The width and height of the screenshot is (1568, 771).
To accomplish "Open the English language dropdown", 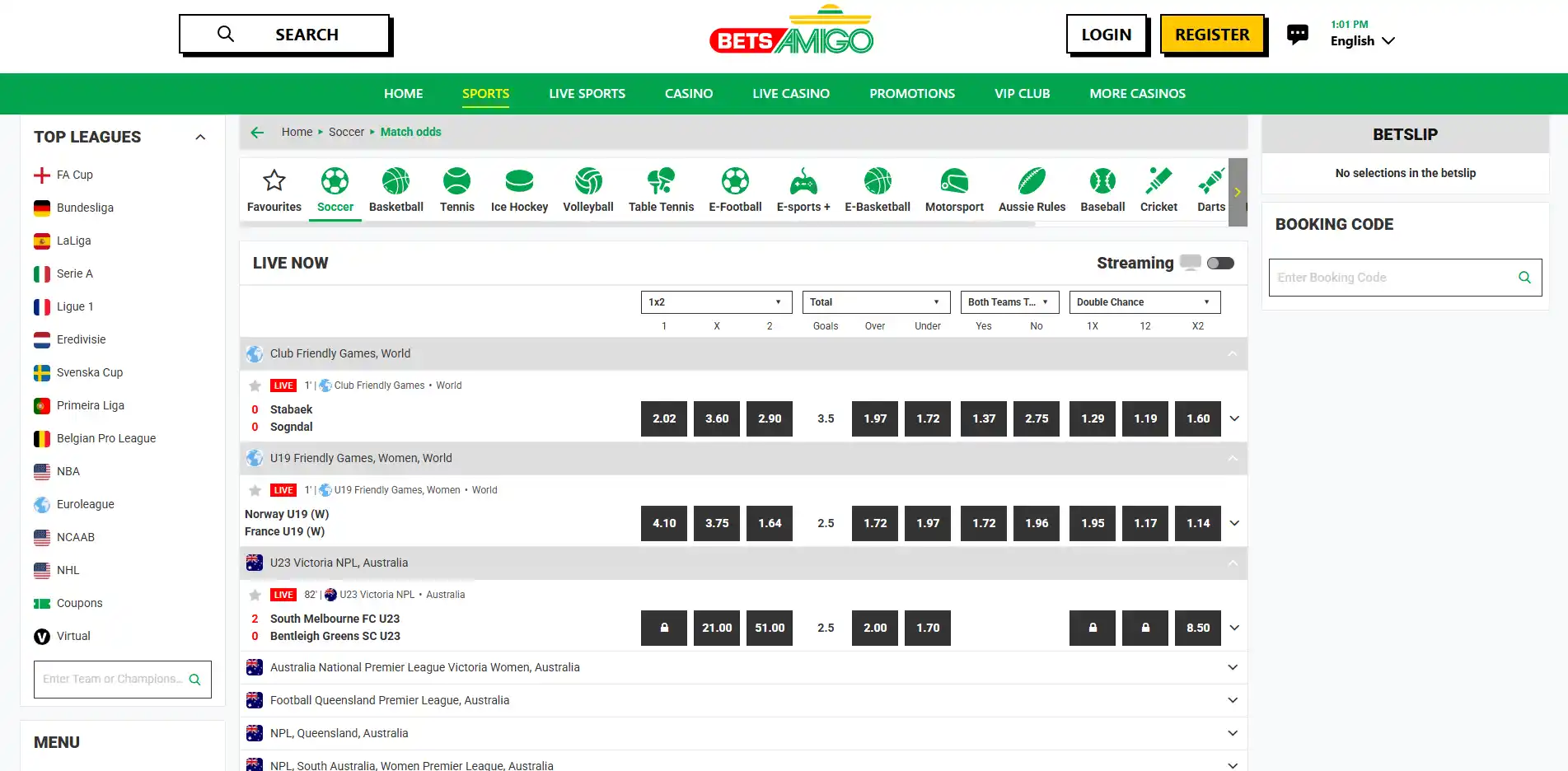I will [1363, 41].
